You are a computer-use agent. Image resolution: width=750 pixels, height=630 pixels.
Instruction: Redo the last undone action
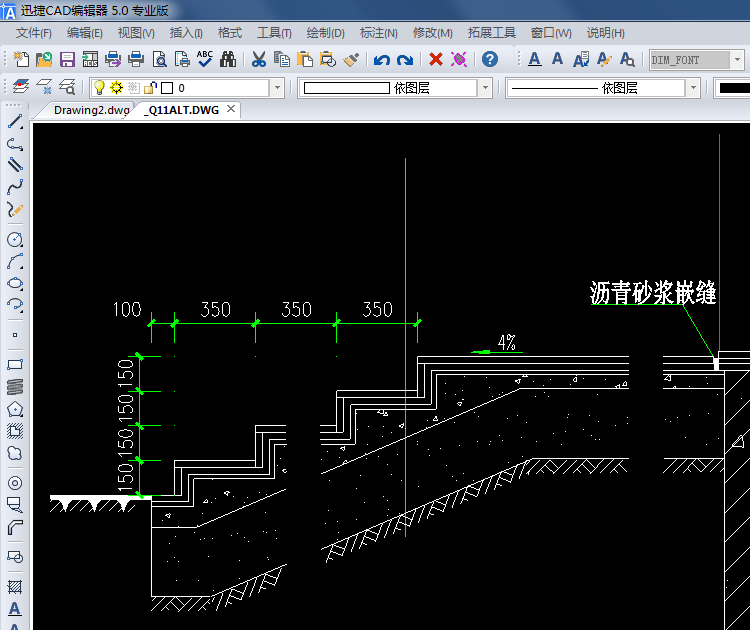(405, 60)
